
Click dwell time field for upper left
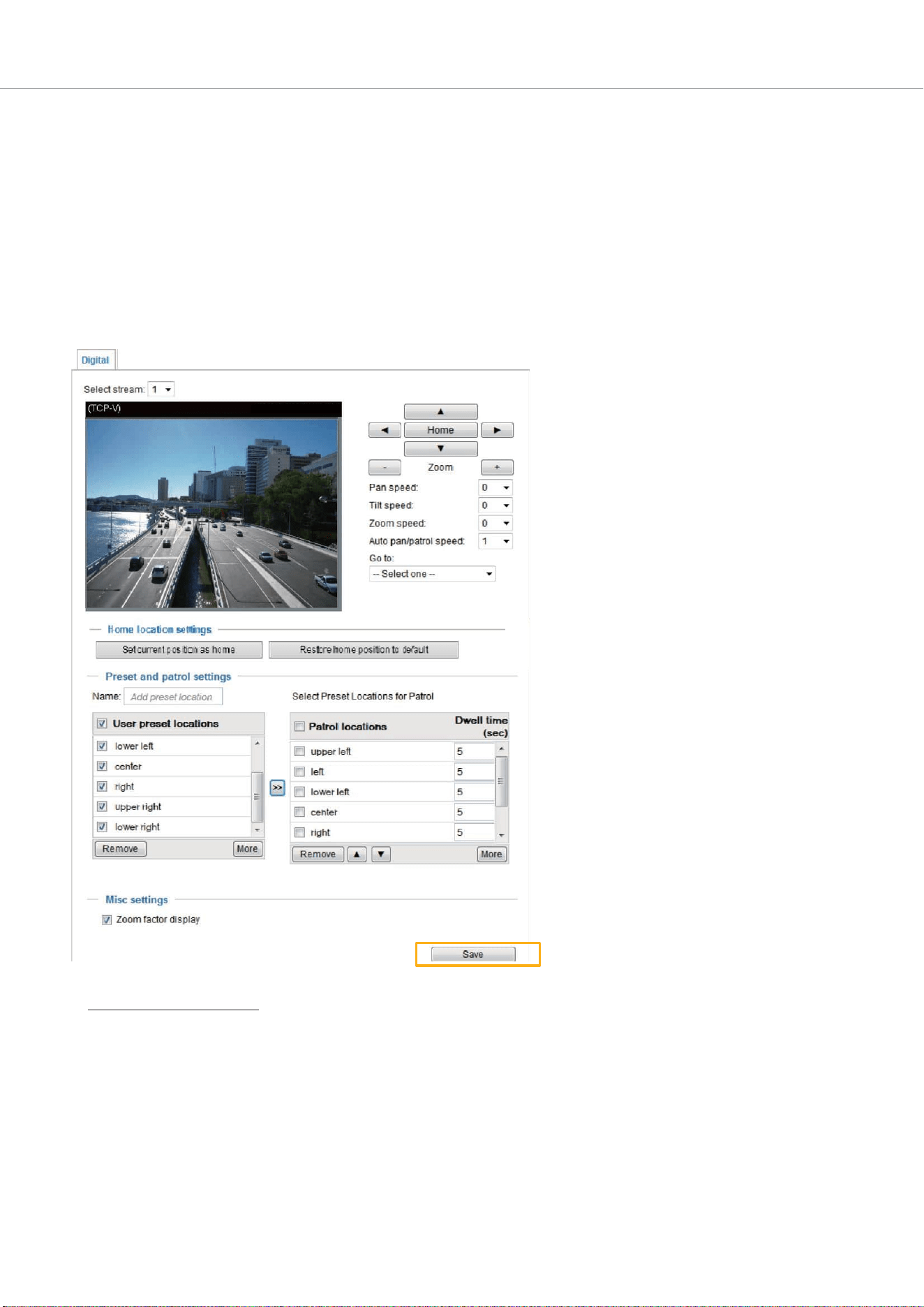(x=475, y=751)
